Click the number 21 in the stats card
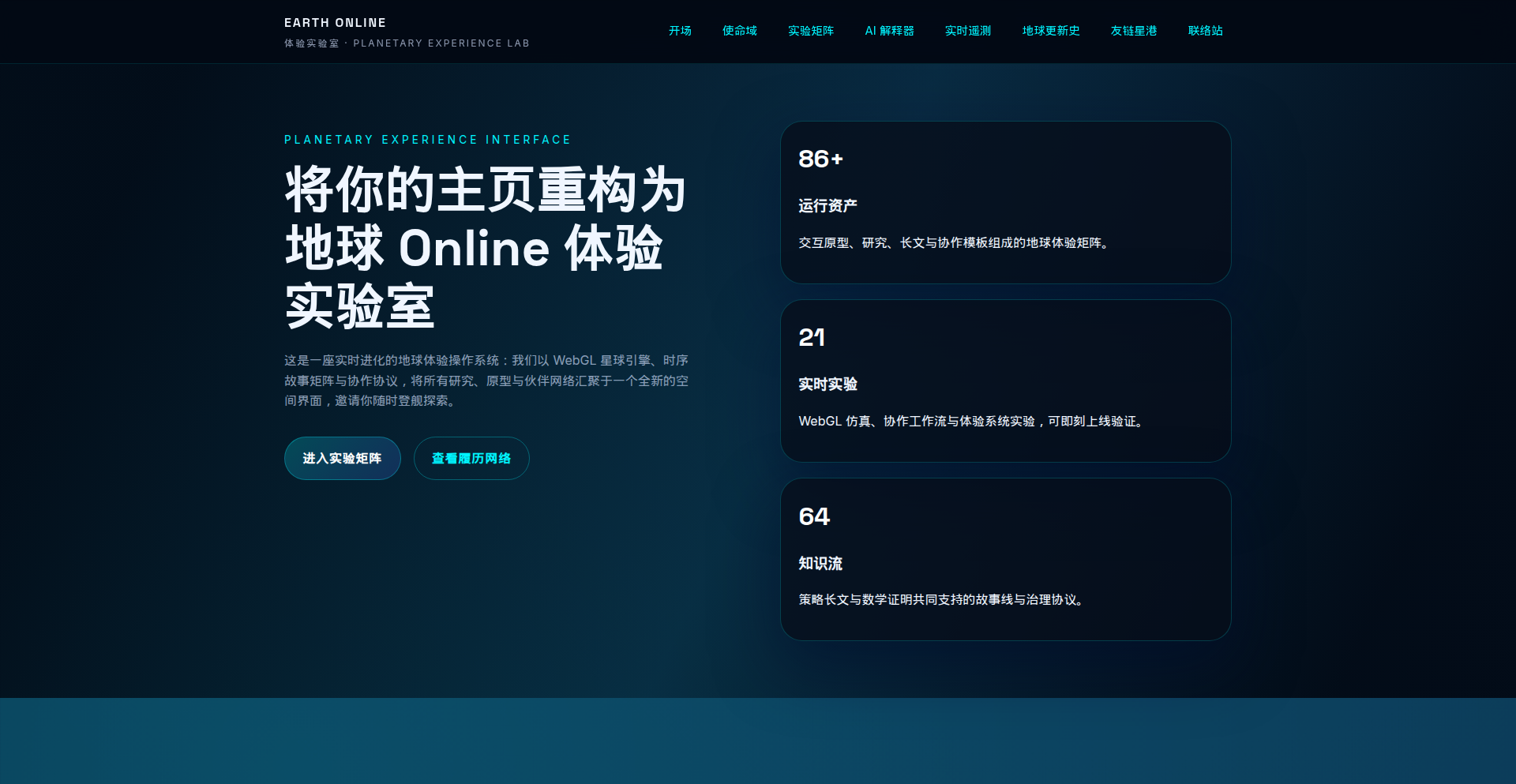Viewport: 1516px width, 784px height. pos(812,338)
